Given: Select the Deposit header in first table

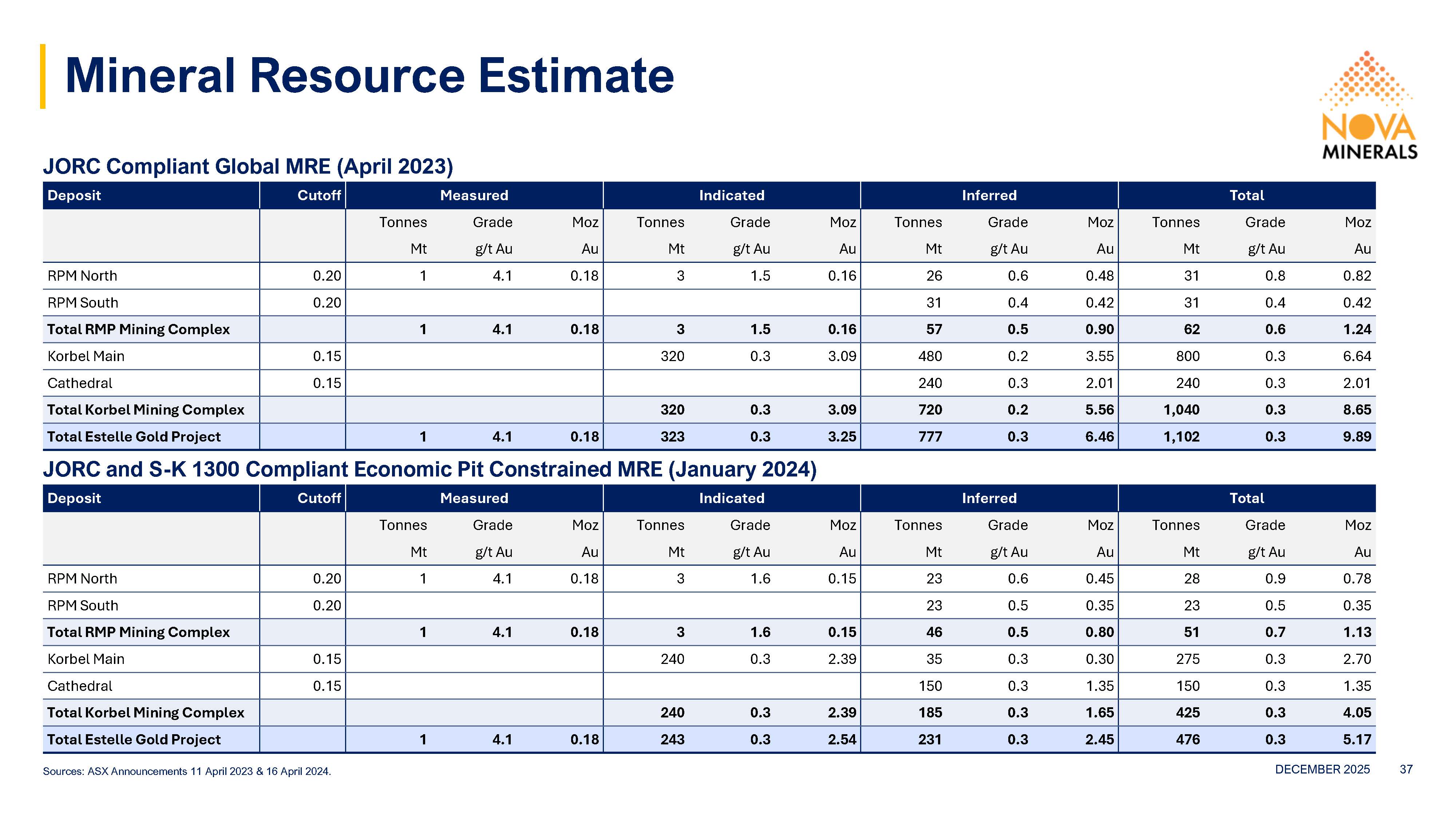Looking at the screenshot, I should tap(74, 195).
